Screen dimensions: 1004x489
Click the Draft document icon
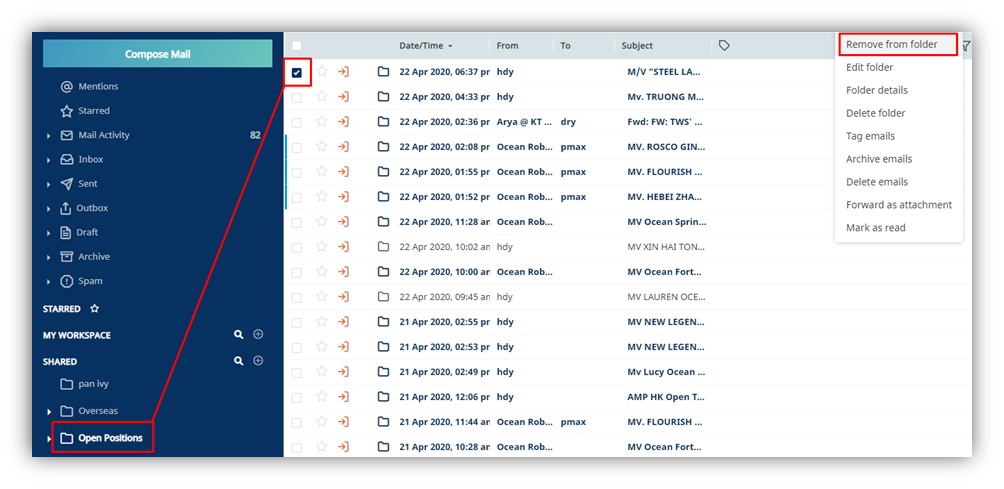(x=65, y=232)
